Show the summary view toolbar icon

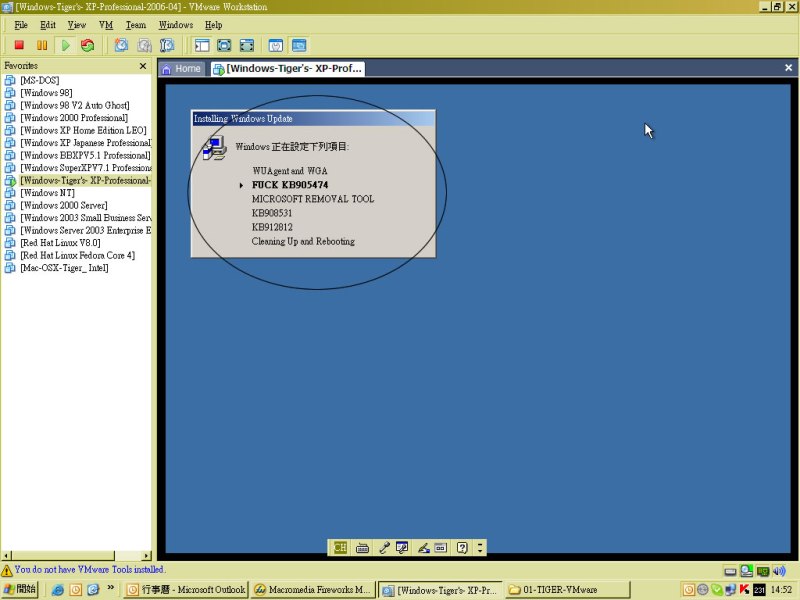tap(276, 45)
